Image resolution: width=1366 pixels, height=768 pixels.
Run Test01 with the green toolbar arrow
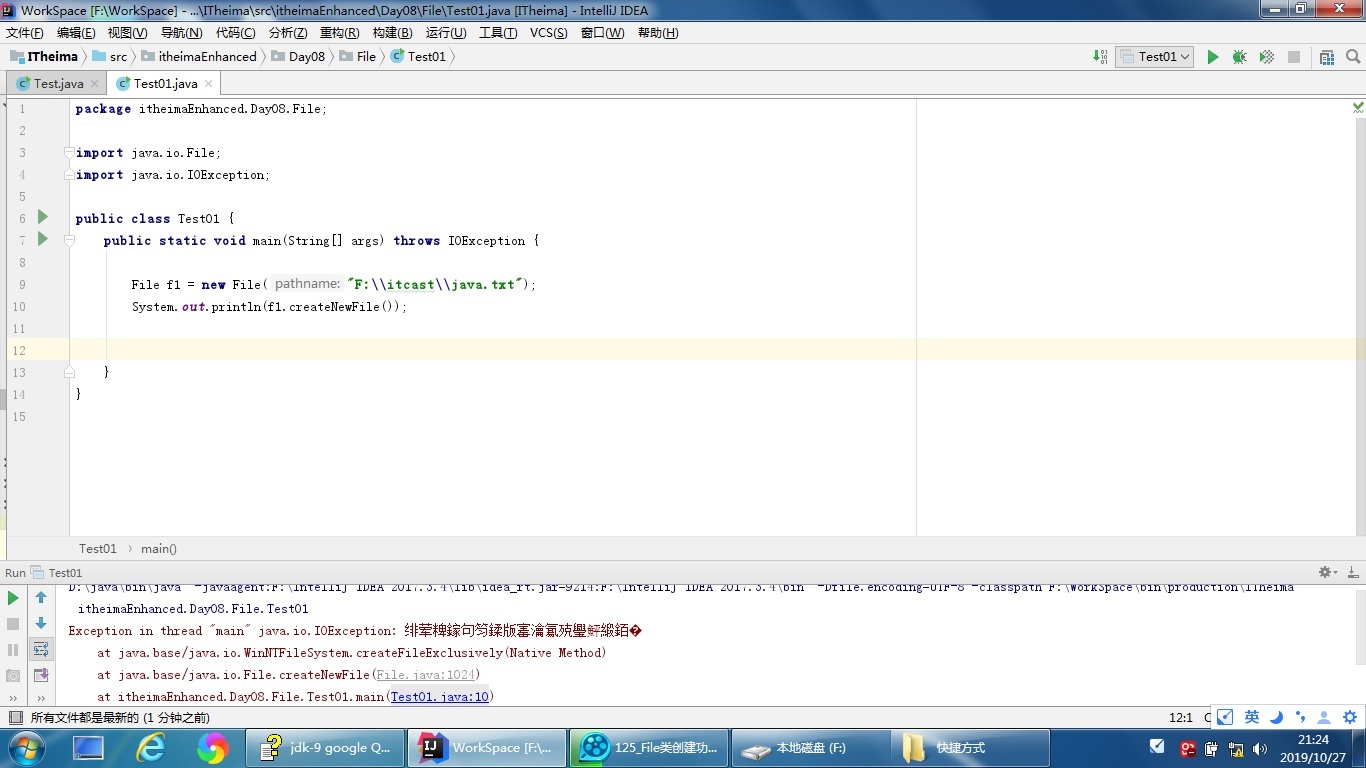pyautogui.click(x=1213, y=57)
